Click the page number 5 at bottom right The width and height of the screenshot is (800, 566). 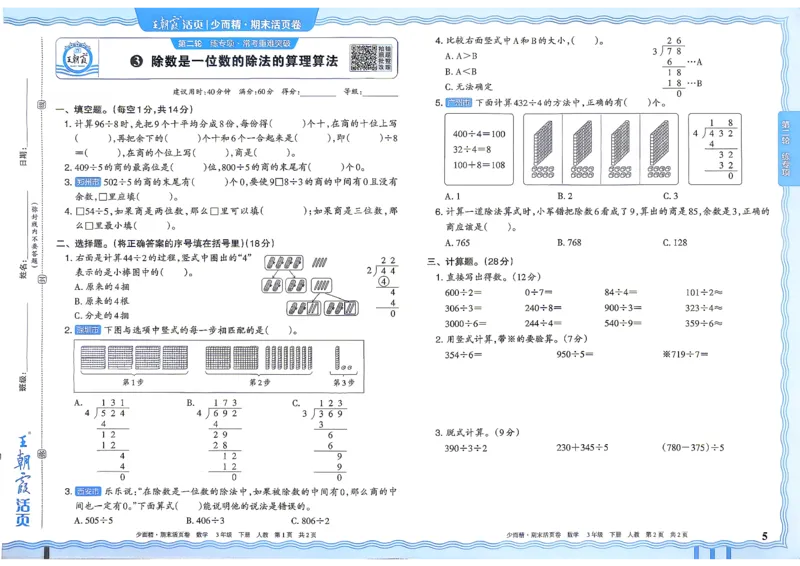(x=764, y=536)
